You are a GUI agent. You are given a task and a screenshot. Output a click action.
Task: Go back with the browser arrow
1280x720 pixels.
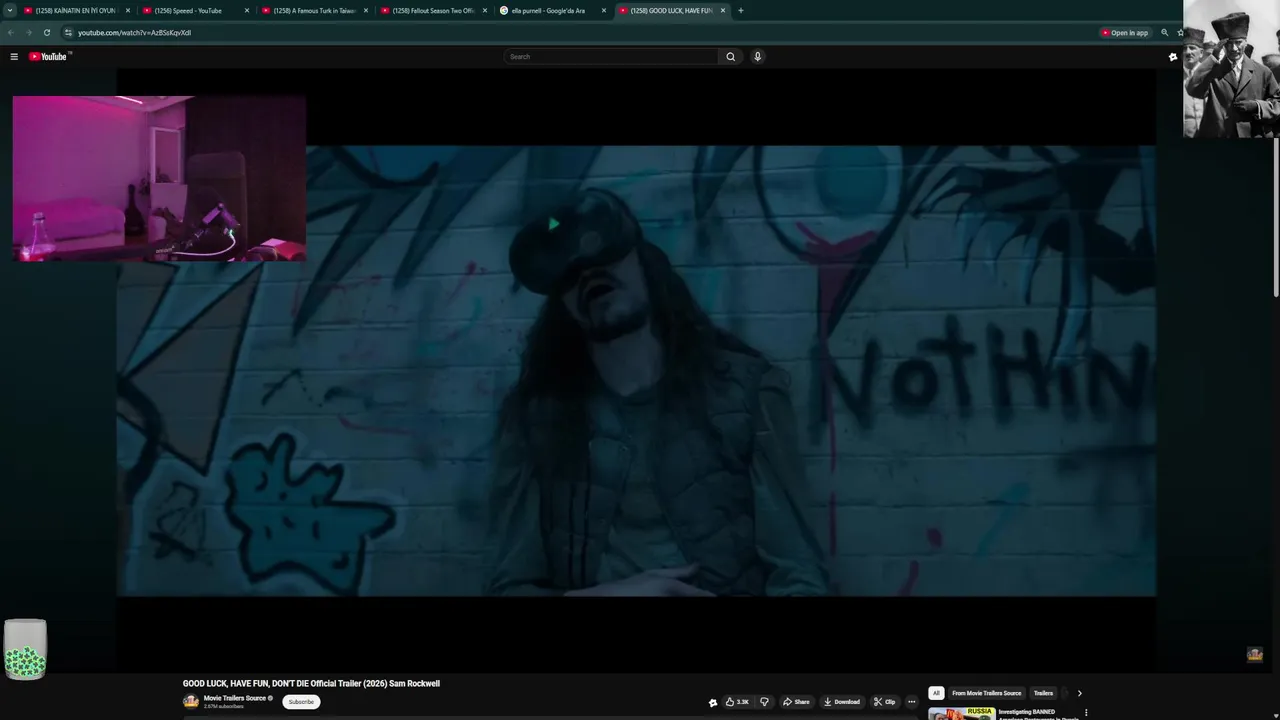[x=11, y=33]
